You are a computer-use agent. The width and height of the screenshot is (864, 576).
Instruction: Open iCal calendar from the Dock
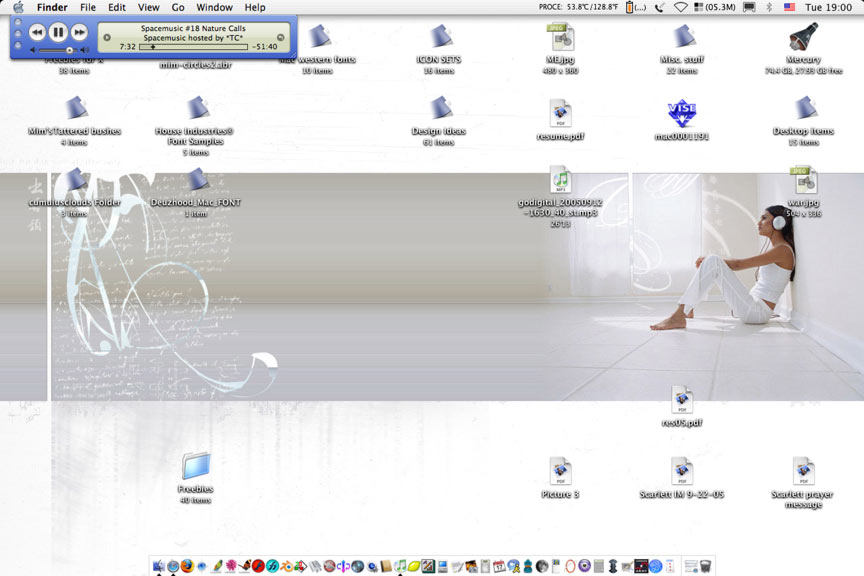[x=499, y=566]
